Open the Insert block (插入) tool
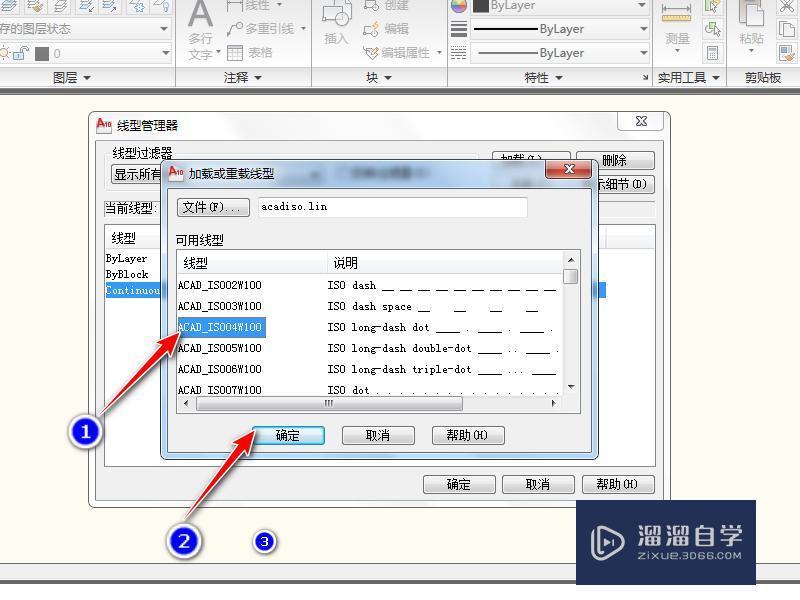 point(336,22)
